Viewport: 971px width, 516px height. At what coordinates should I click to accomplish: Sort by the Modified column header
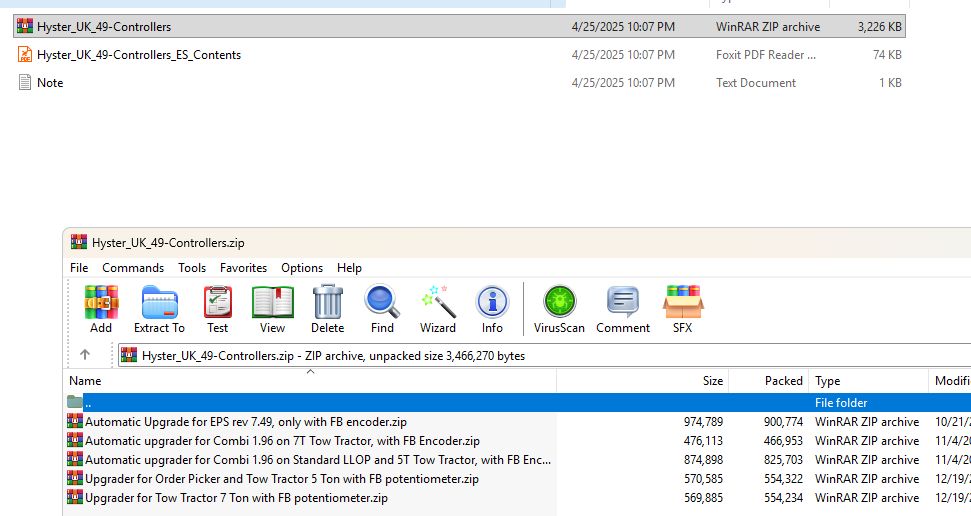[952, 381]
